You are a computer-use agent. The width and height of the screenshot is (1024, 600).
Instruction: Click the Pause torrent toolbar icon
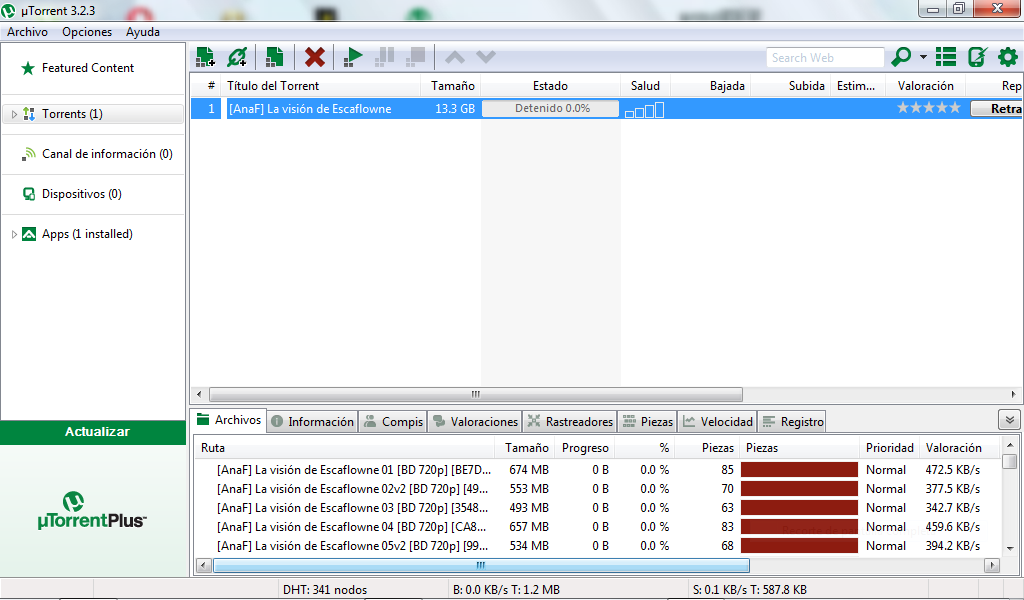pos(385,57)
